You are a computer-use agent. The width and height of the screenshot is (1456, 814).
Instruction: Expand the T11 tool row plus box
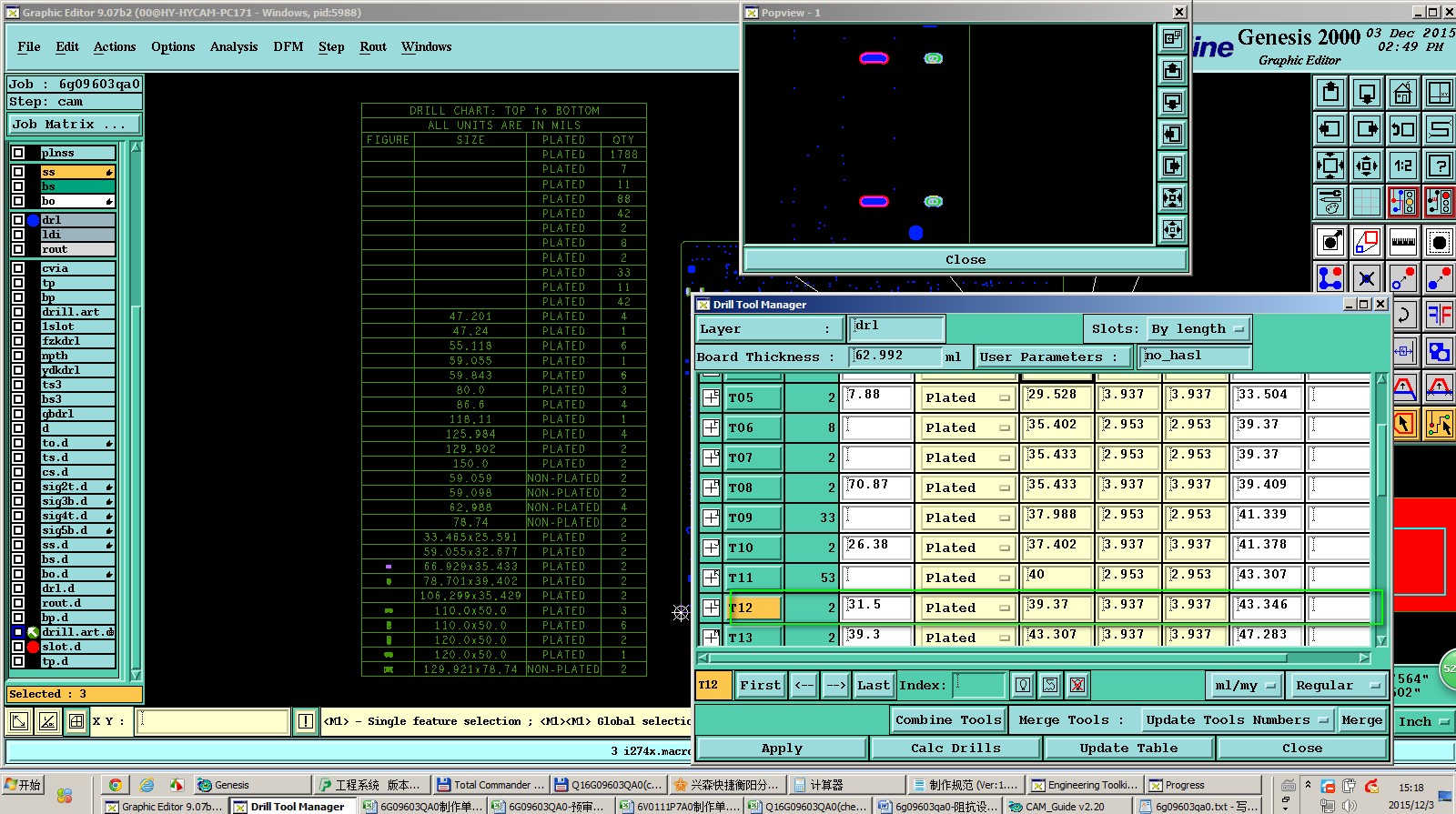[711, 578]
